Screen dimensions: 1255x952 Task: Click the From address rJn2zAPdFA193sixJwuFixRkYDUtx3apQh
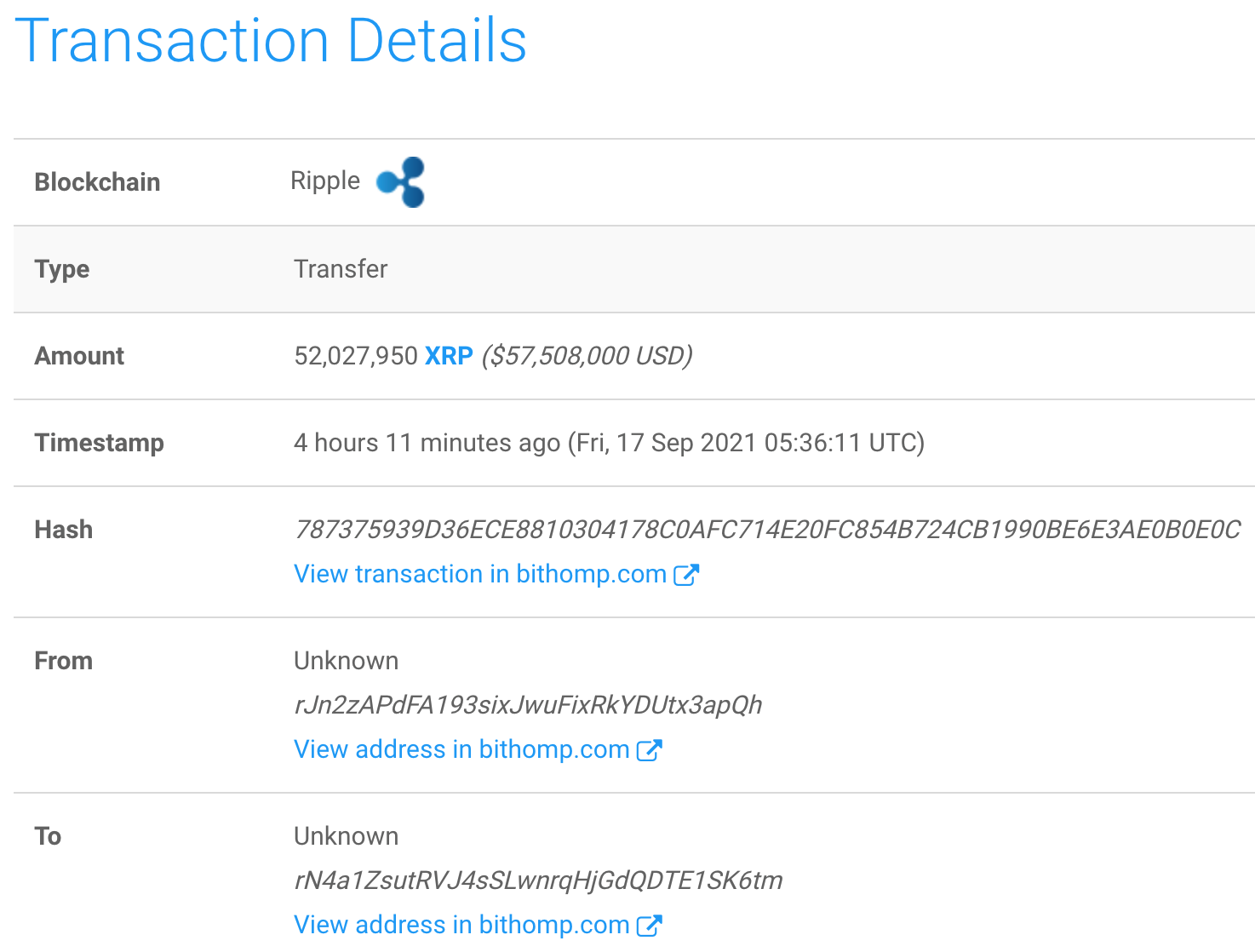tap(528, 705)
